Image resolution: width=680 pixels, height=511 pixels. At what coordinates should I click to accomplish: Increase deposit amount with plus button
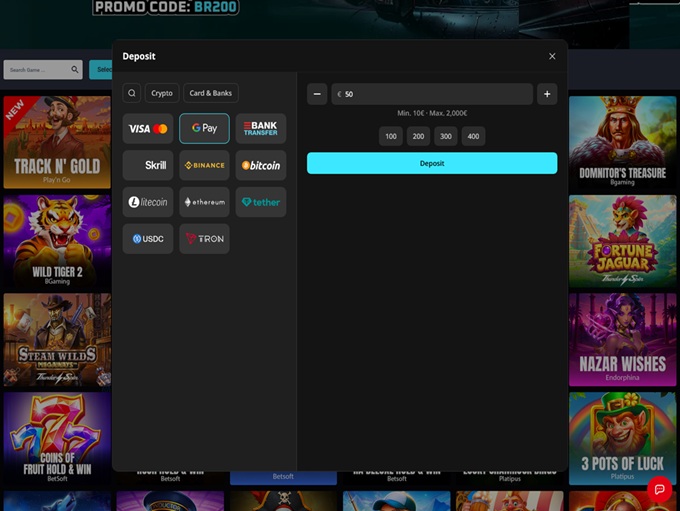pos(547,94)
